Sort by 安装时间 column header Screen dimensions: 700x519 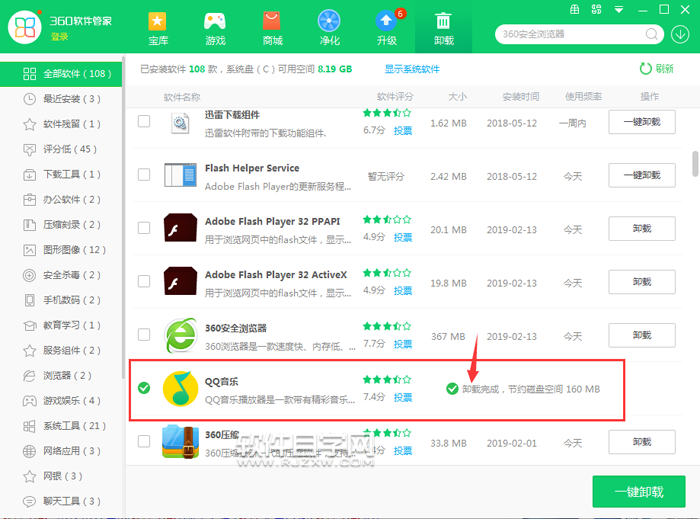click(521, 96)
